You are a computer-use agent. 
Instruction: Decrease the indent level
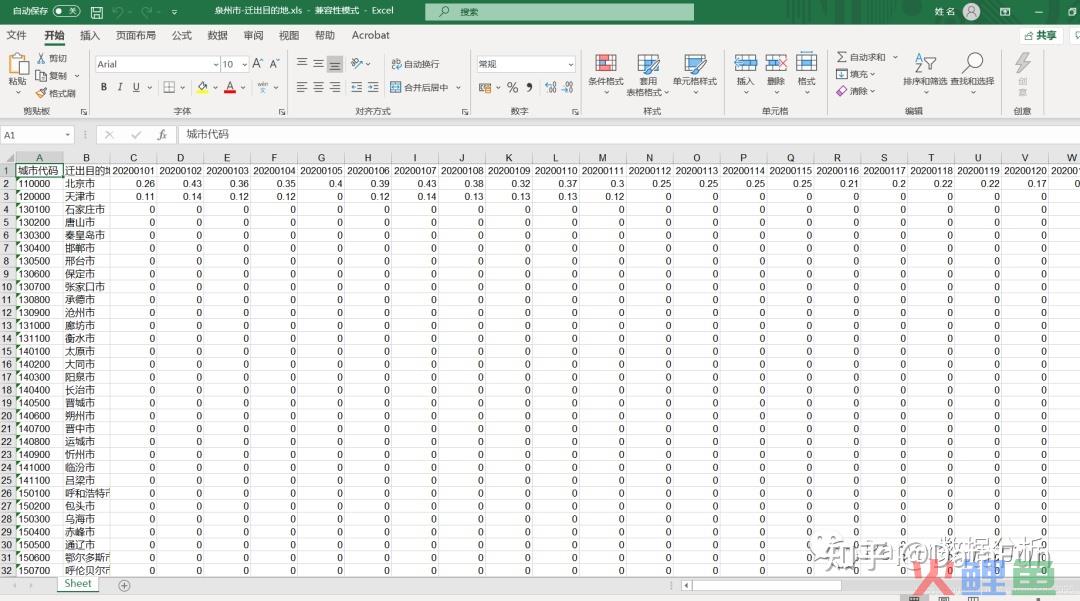(356, 87)
